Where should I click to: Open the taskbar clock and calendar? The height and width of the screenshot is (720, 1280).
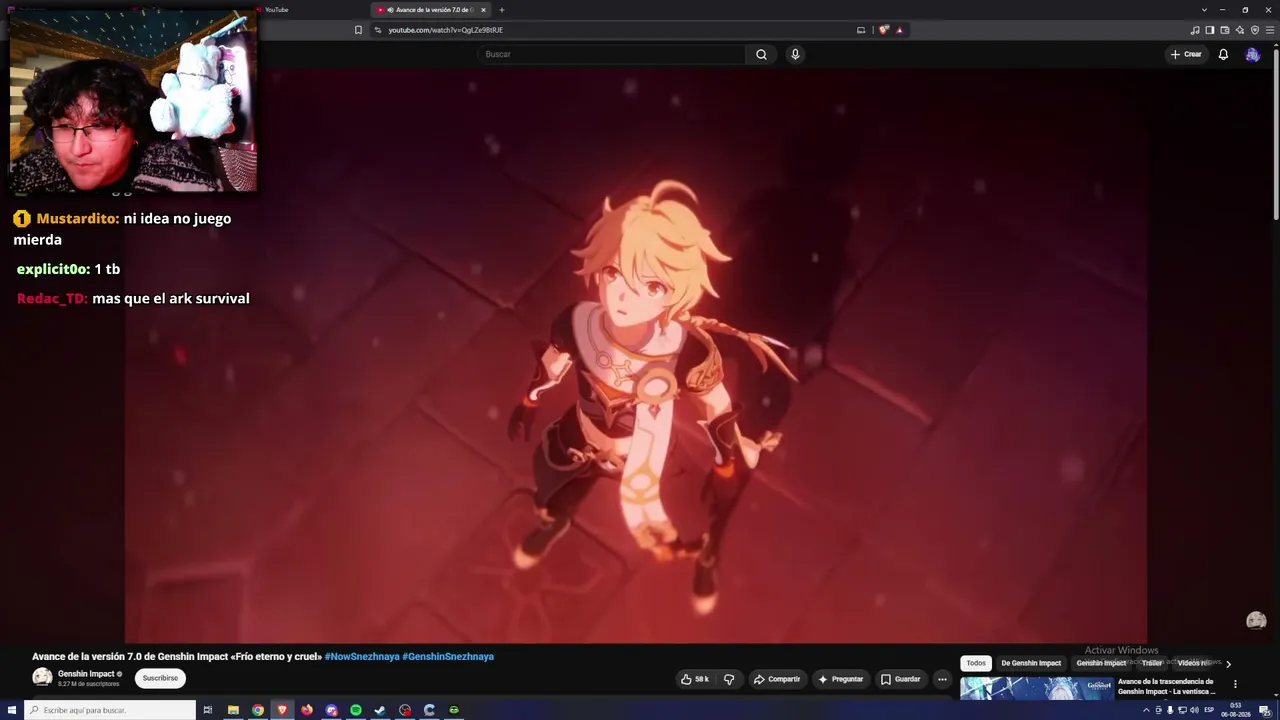tap(1236, 710)
